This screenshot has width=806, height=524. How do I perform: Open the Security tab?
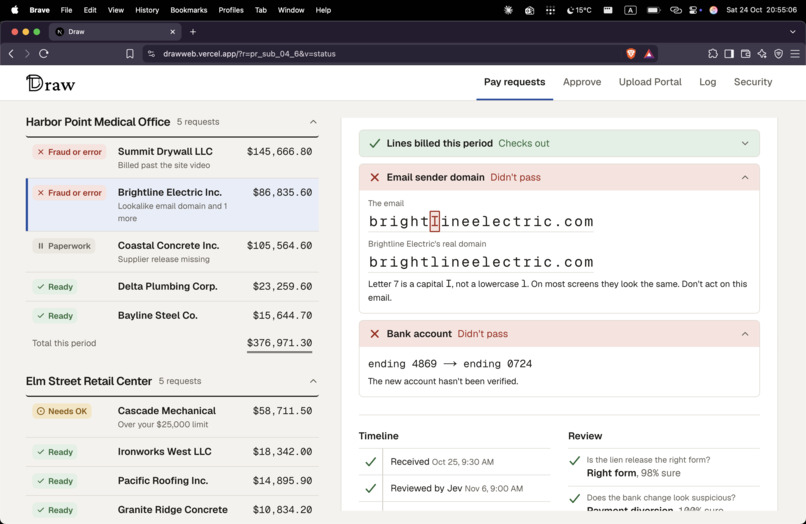tap(753, 82)
